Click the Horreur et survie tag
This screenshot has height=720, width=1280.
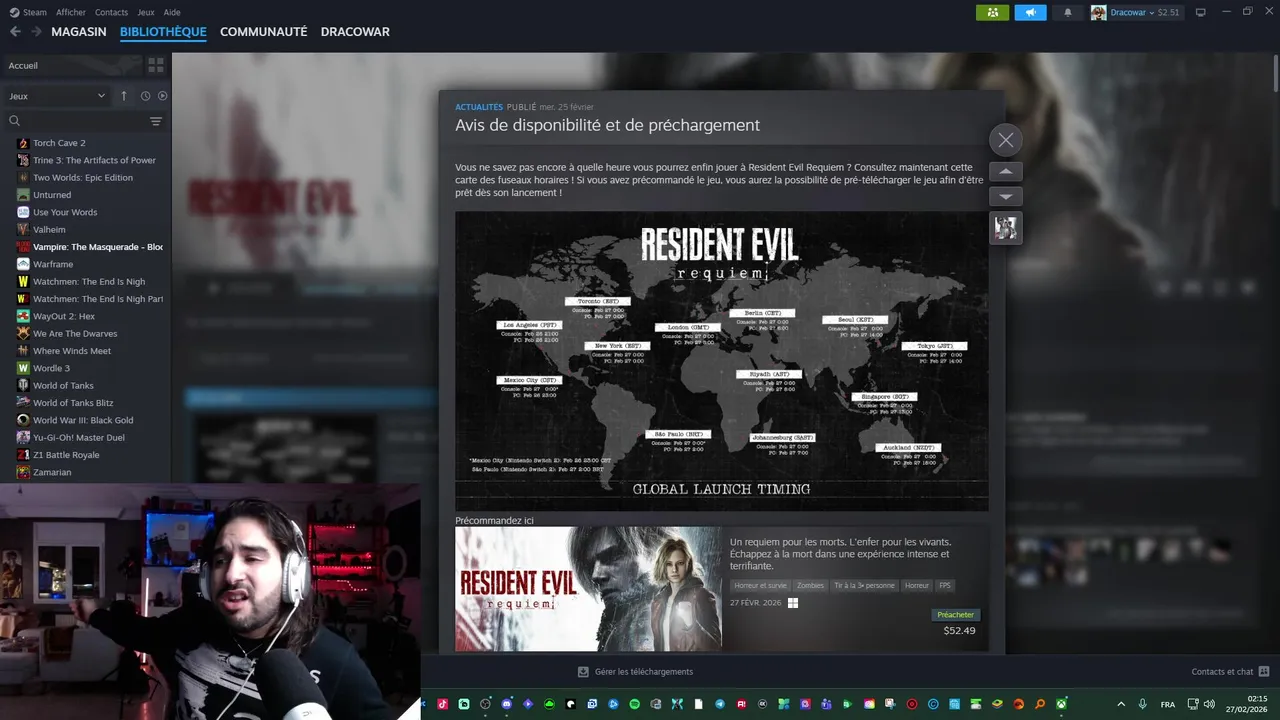click(761, 586)
